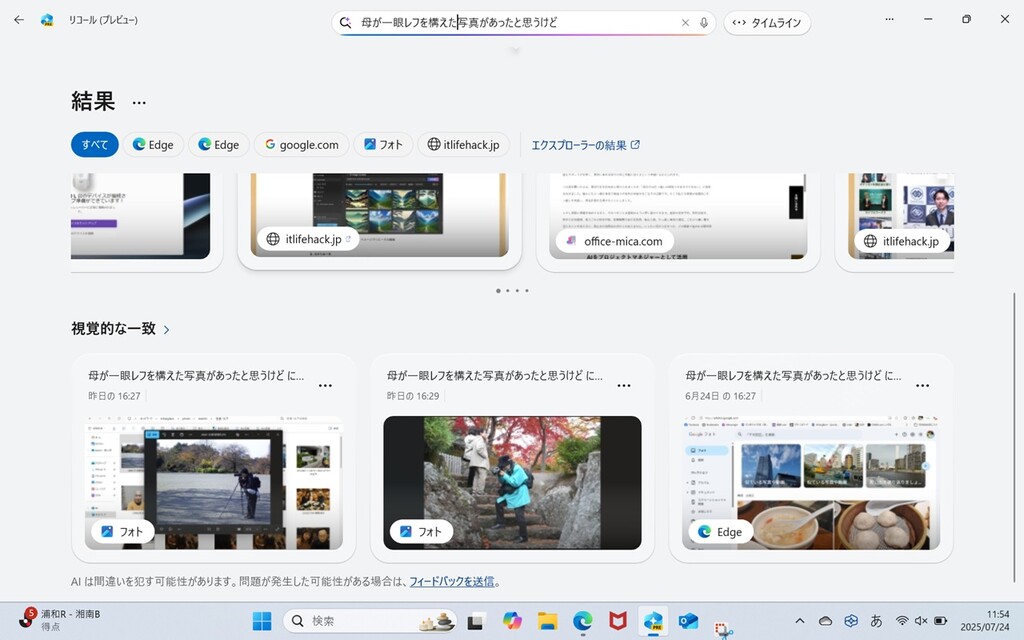Open the clock showing 11:54
1024x640 pixels.
tap(985, 620)
